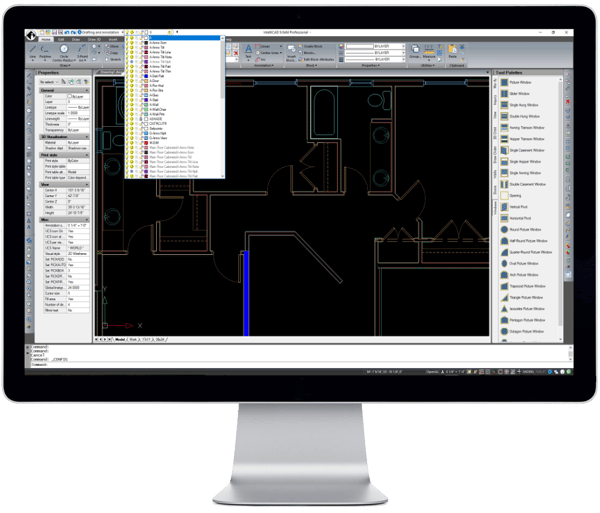Click the Group utility icon
The image size is (600, 513).
[415, 50]
